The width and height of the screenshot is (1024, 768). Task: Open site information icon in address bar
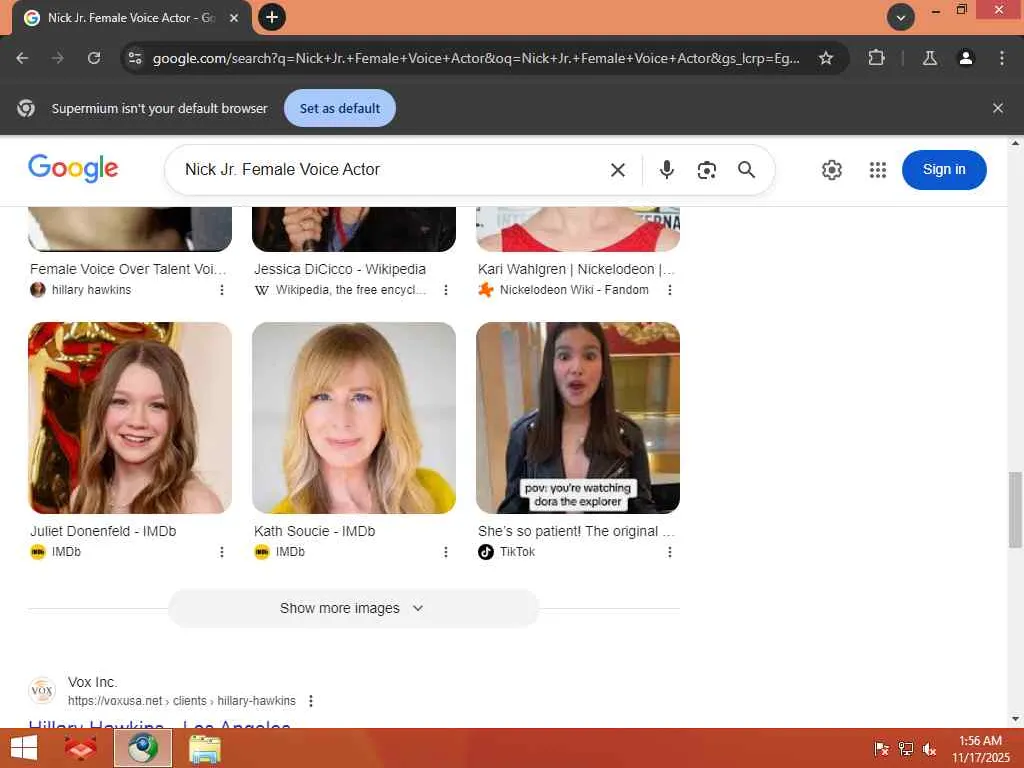tap(135, 58)
